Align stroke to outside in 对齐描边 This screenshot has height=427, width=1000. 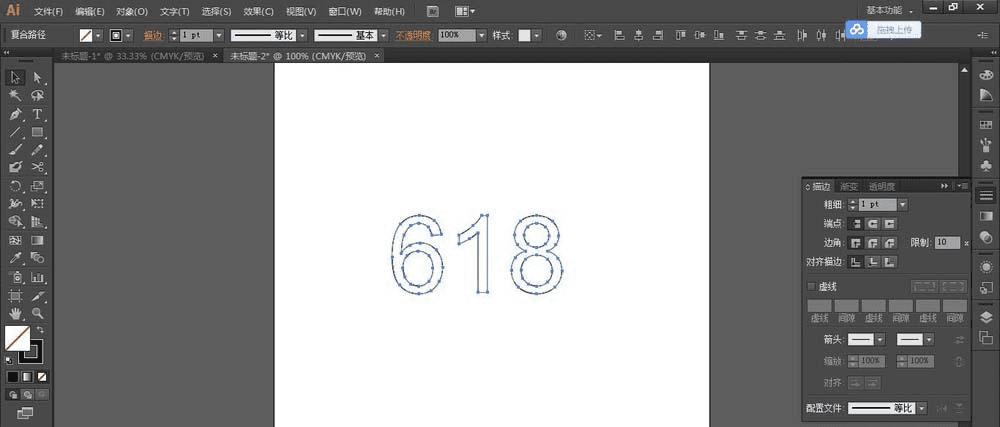[890, 262]
